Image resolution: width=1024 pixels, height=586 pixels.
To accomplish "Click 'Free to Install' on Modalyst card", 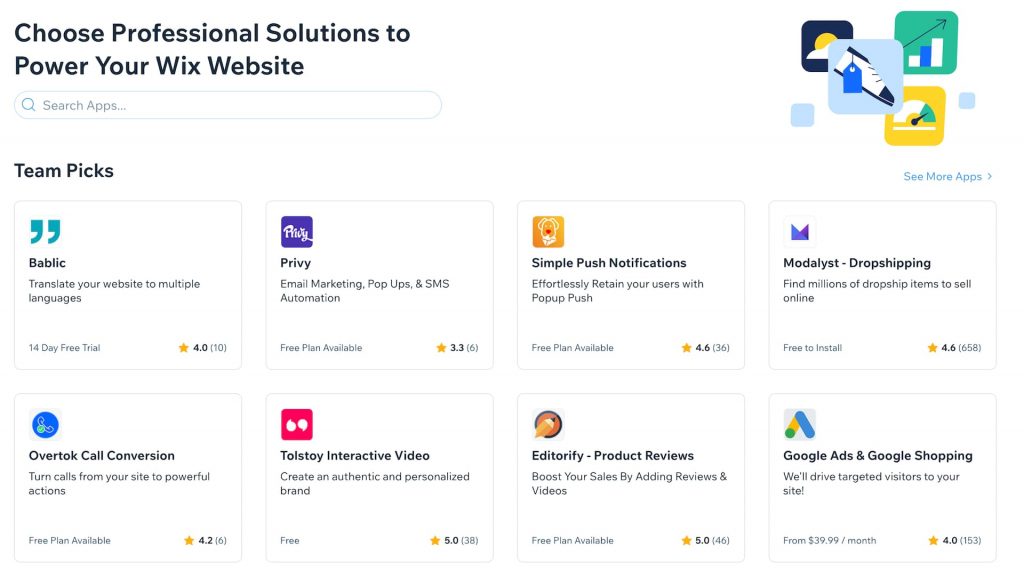I will (x=812, y=348).
